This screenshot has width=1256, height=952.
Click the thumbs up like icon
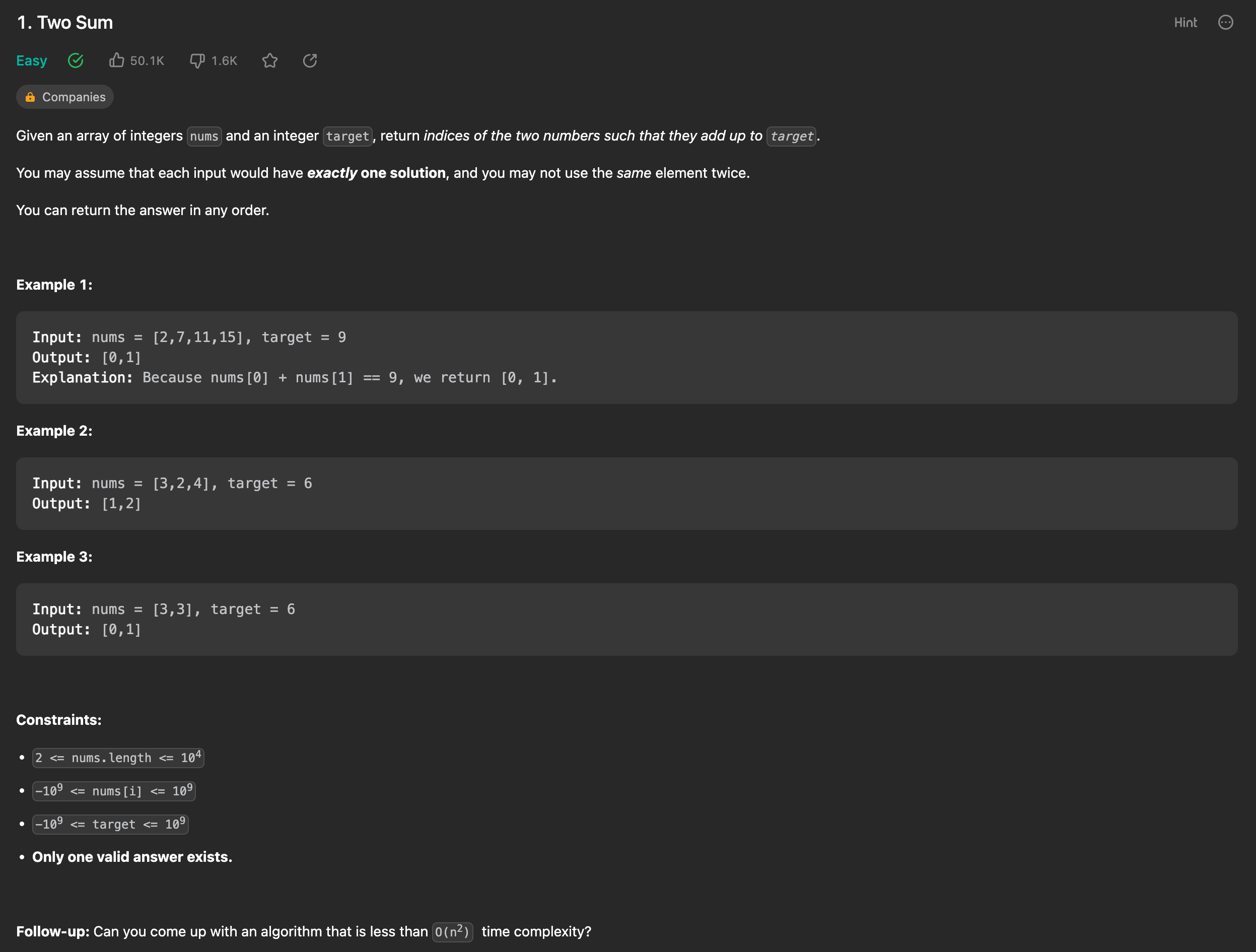tap(116, 60)
